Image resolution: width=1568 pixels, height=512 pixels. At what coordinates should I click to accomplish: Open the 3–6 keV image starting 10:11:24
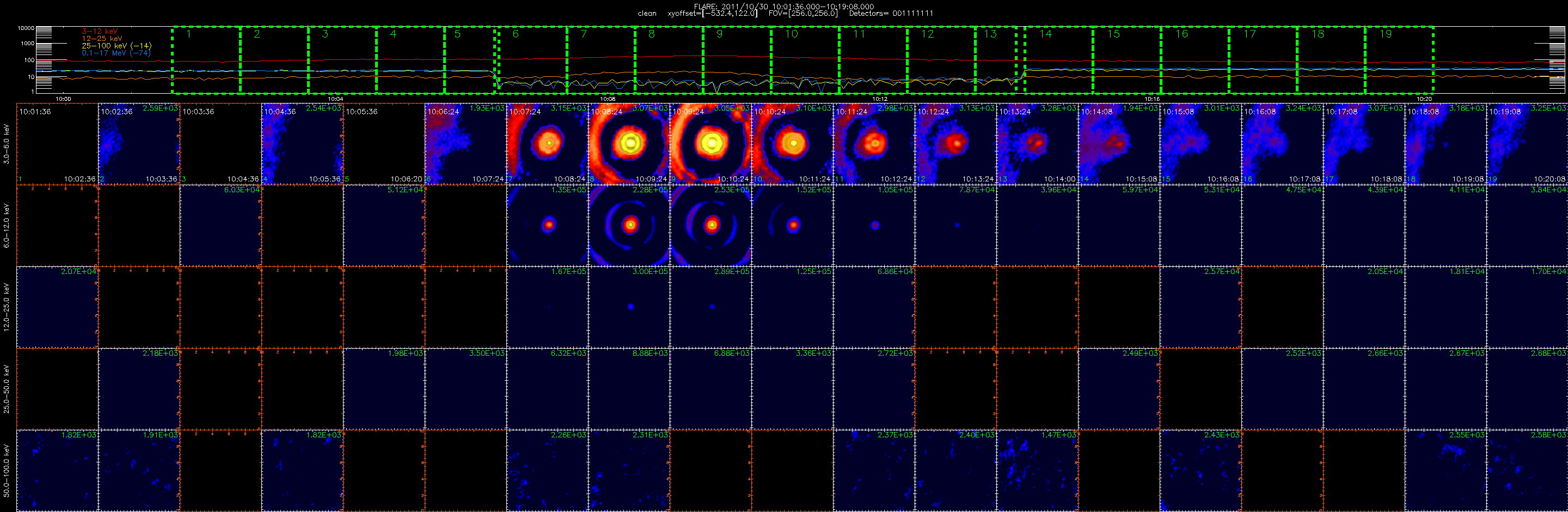pyautogui.click(x=873, y=144)
